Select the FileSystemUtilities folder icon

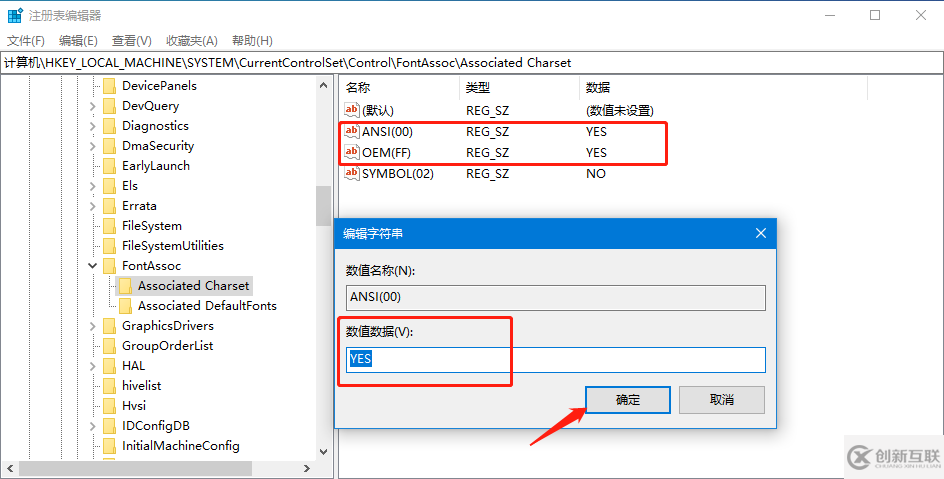click(x=109, y=246)
